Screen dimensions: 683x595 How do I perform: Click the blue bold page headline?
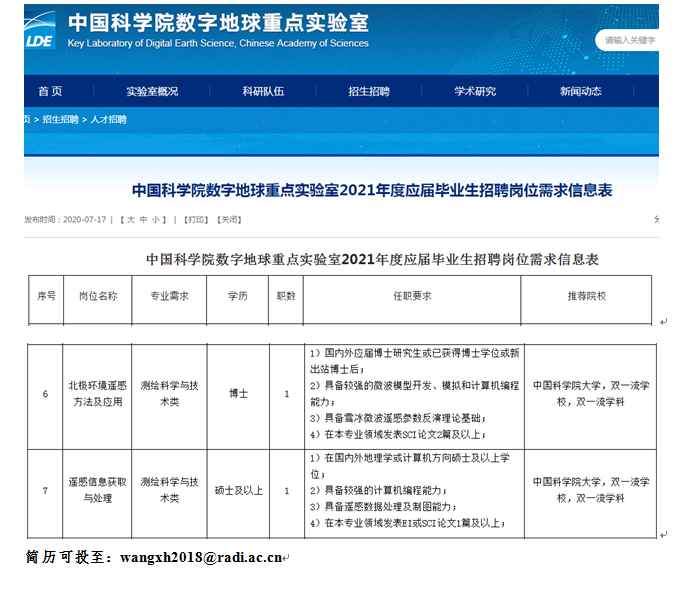tap(372, 190)
